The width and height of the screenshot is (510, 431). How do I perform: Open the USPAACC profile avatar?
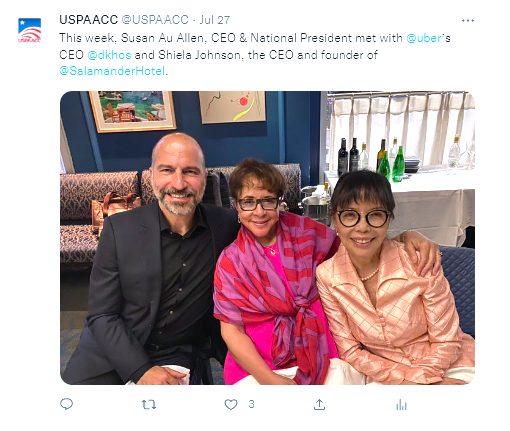[x=29, y=30]
